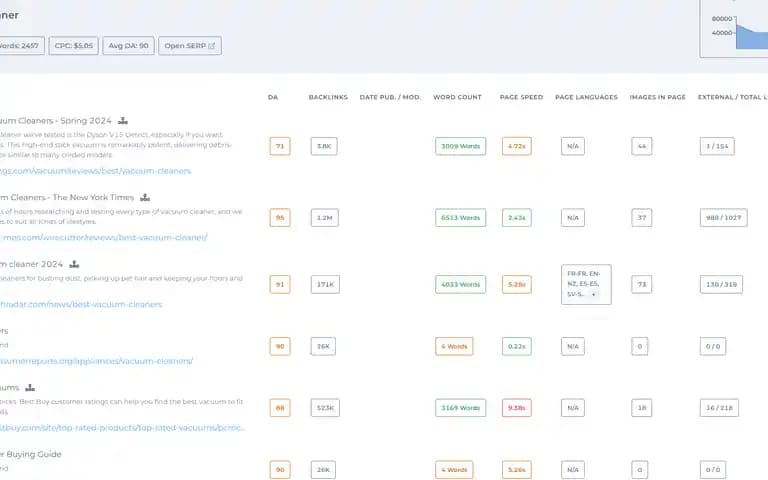The image size is (768, 480).
Task: Open the 'Buying Guide' result title
Action: click(31, 454)
